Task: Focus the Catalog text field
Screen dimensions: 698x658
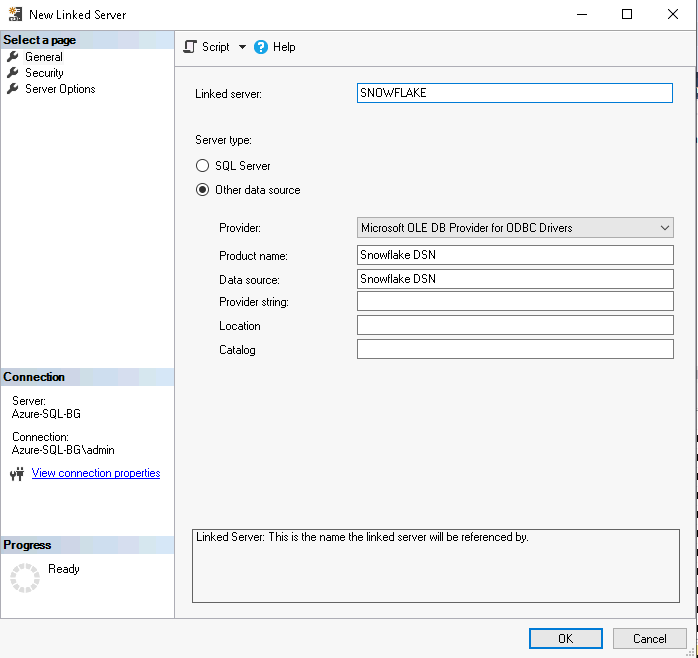Action: point(515,349)
